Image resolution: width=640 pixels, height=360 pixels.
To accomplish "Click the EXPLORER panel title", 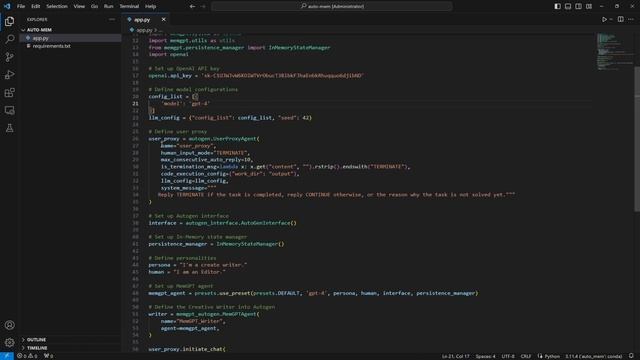I will 37,20.
